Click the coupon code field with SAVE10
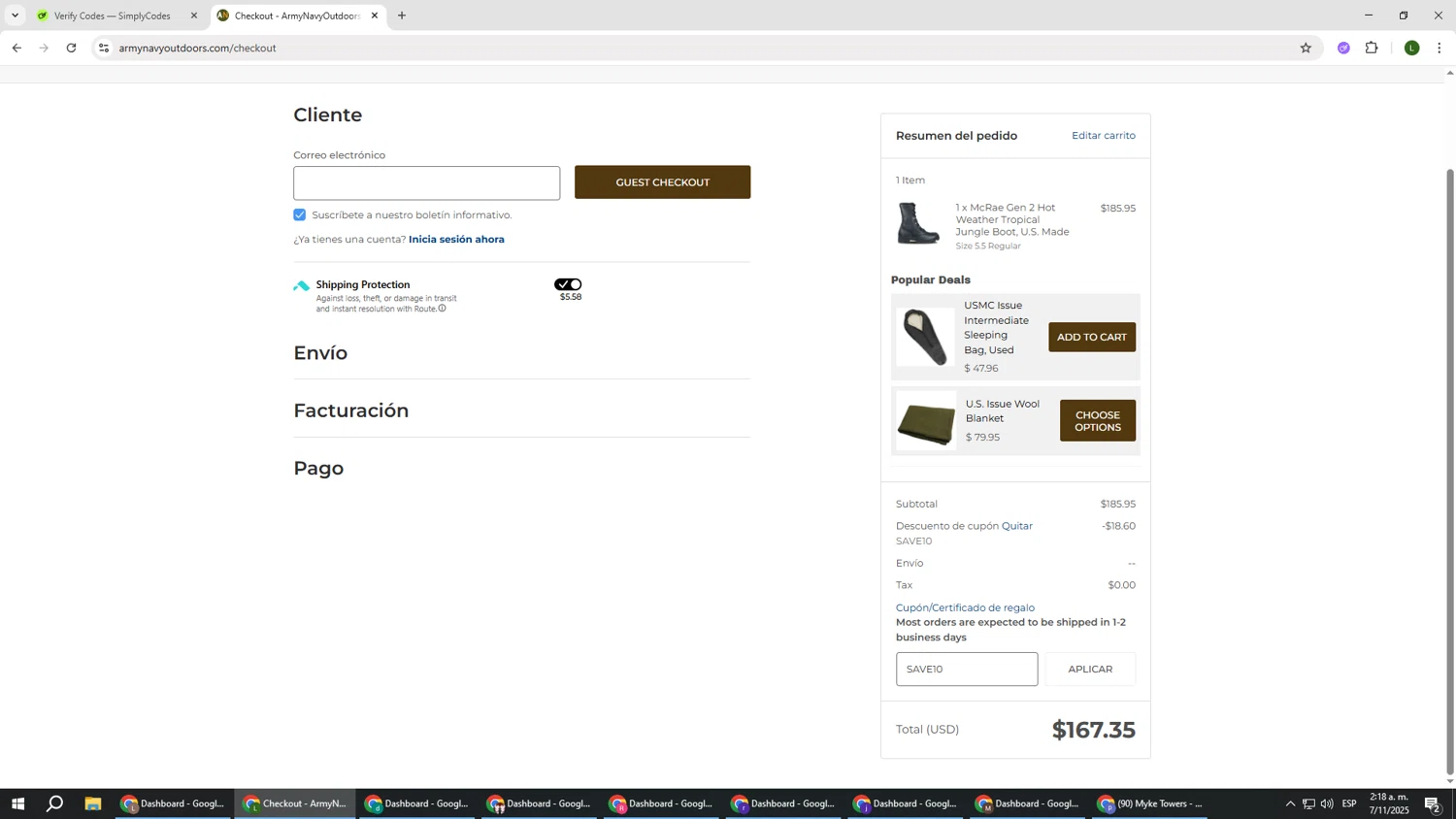The width and height of the screenshot is (1456, 819). tap(966, 670)
